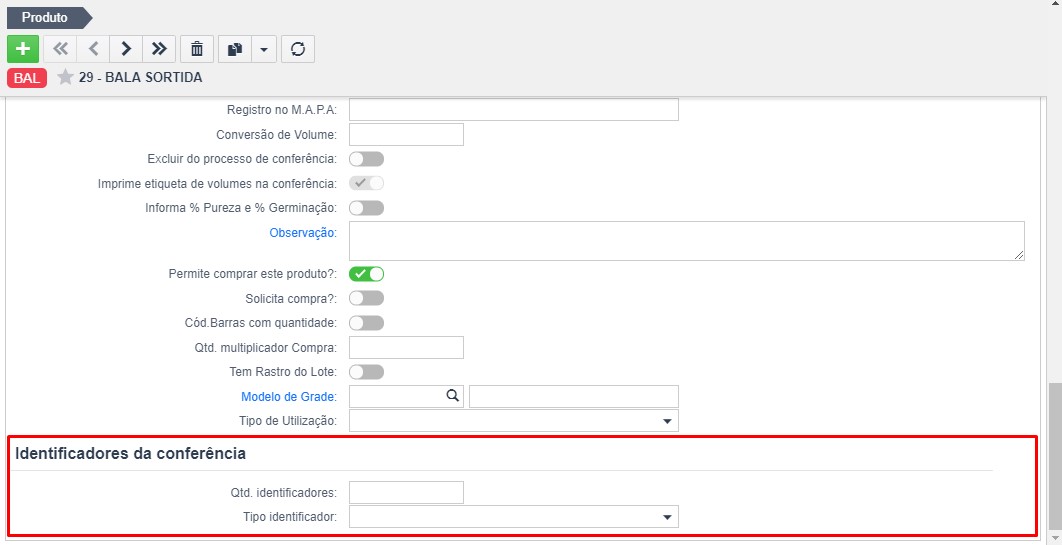
Task: Click the Qtd. multiplicador Compra field
Action: (x=406, y=347)
